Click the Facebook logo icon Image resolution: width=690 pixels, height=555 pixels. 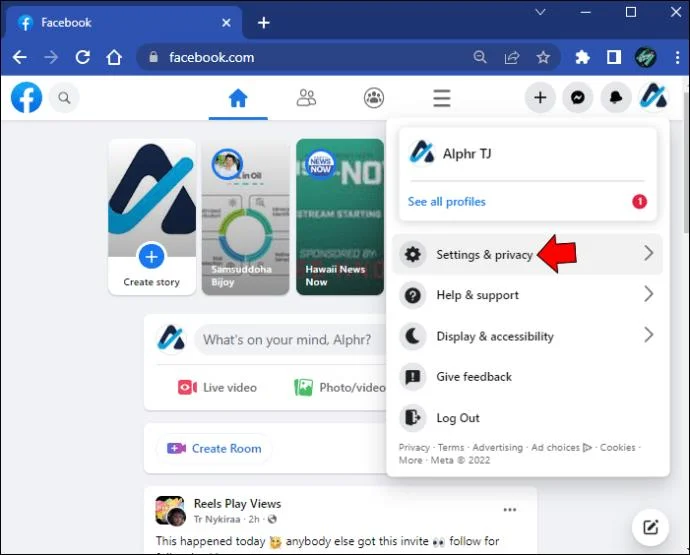pyautogui.click(x=26, y=97)
